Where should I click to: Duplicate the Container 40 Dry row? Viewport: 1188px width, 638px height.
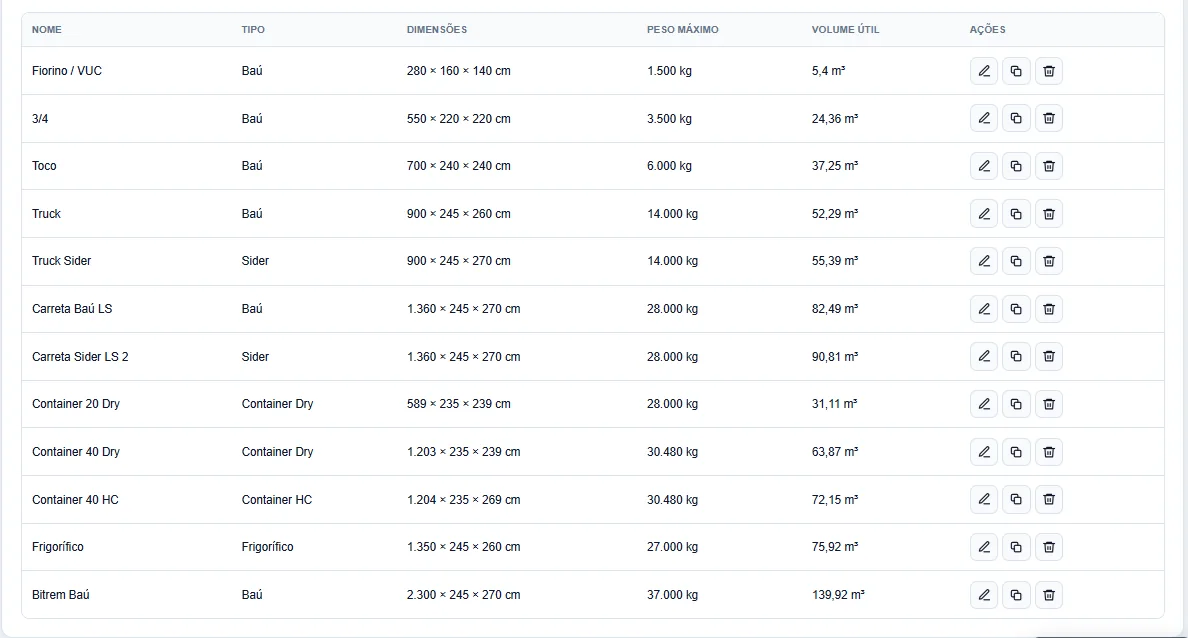click(1016, 452)
